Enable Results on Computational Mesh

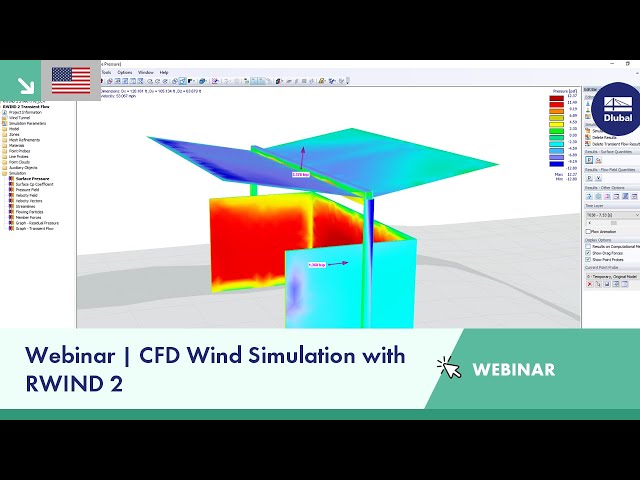coord(588,247)
